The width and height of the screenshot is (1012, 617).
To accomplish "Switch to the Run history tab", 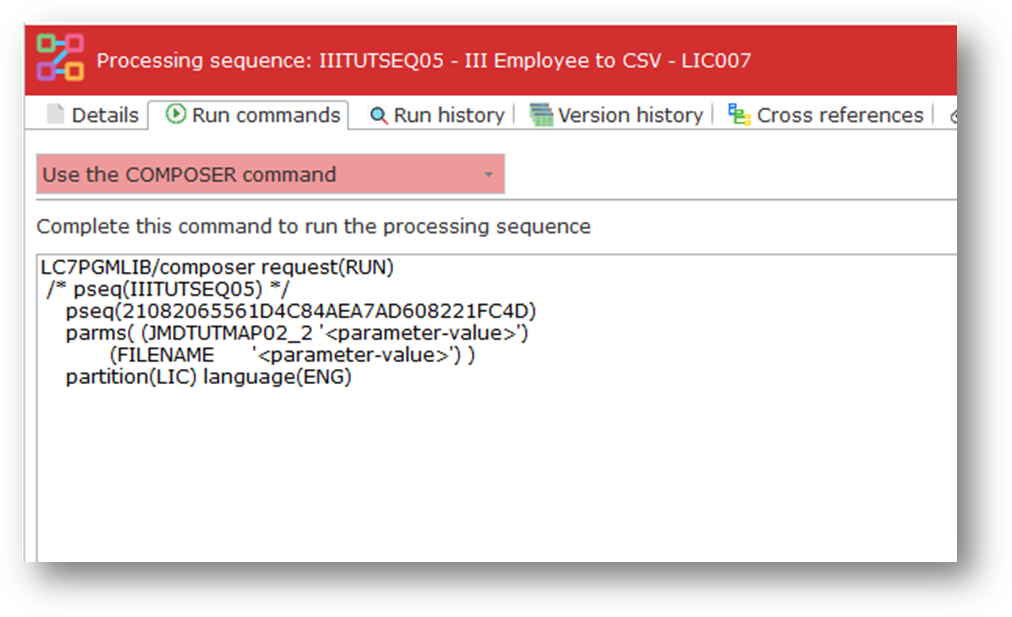I will [437, 115].
